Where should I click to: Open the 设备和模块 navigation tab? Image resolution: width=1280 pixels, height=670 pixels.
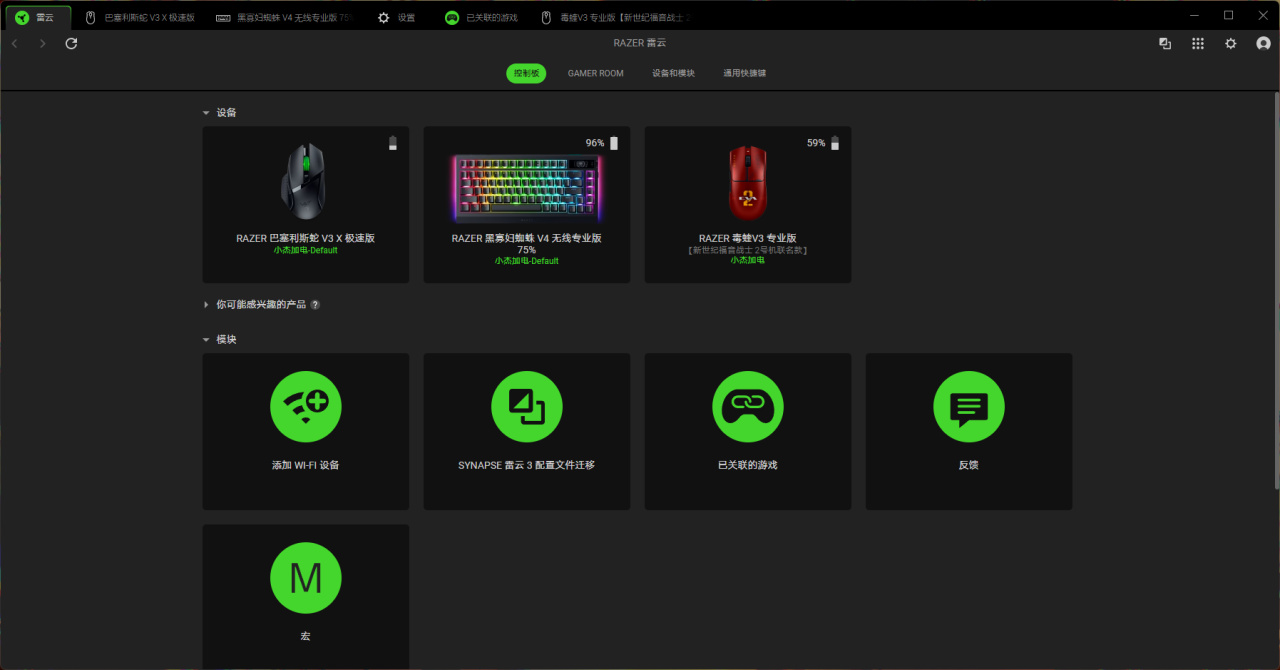673,73
